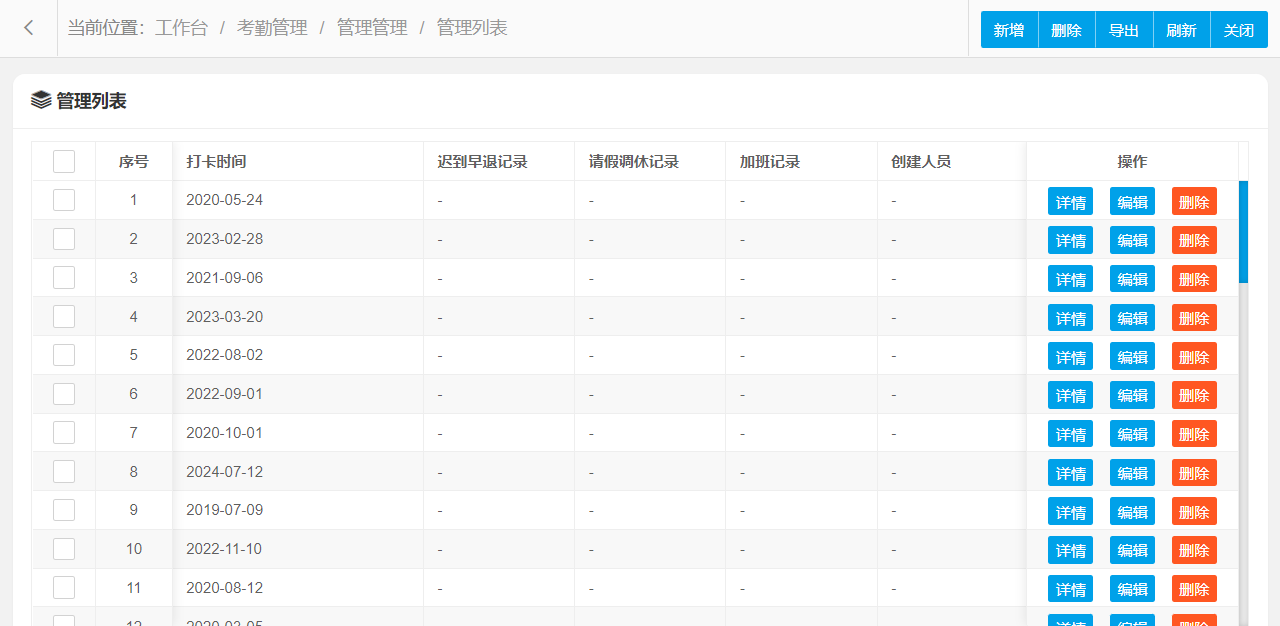Open 详情 for row 2023-02-28
This screenshot has width=1280, height=626.
[1070, 240]
